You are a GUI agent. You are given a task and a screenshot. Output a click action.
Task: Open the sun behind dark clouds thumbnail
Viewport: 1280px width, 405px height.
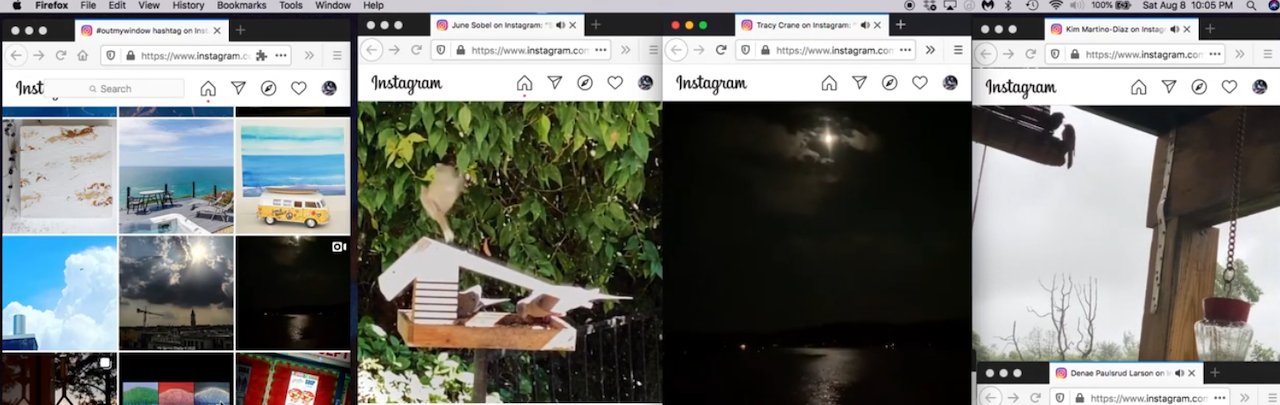176,292
